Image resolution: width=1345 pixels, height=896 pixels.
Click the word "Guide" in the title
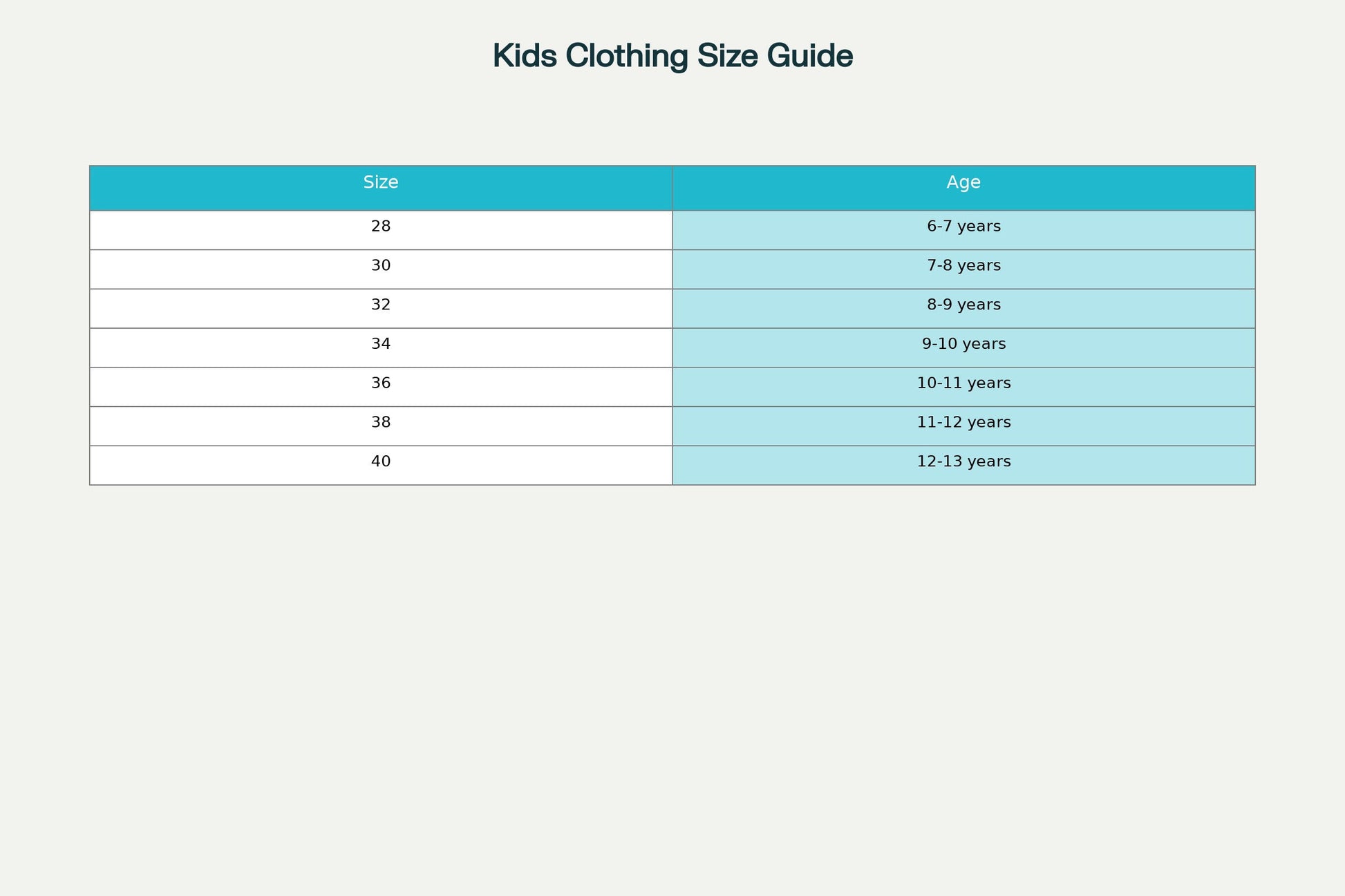(x=810, y=56)
